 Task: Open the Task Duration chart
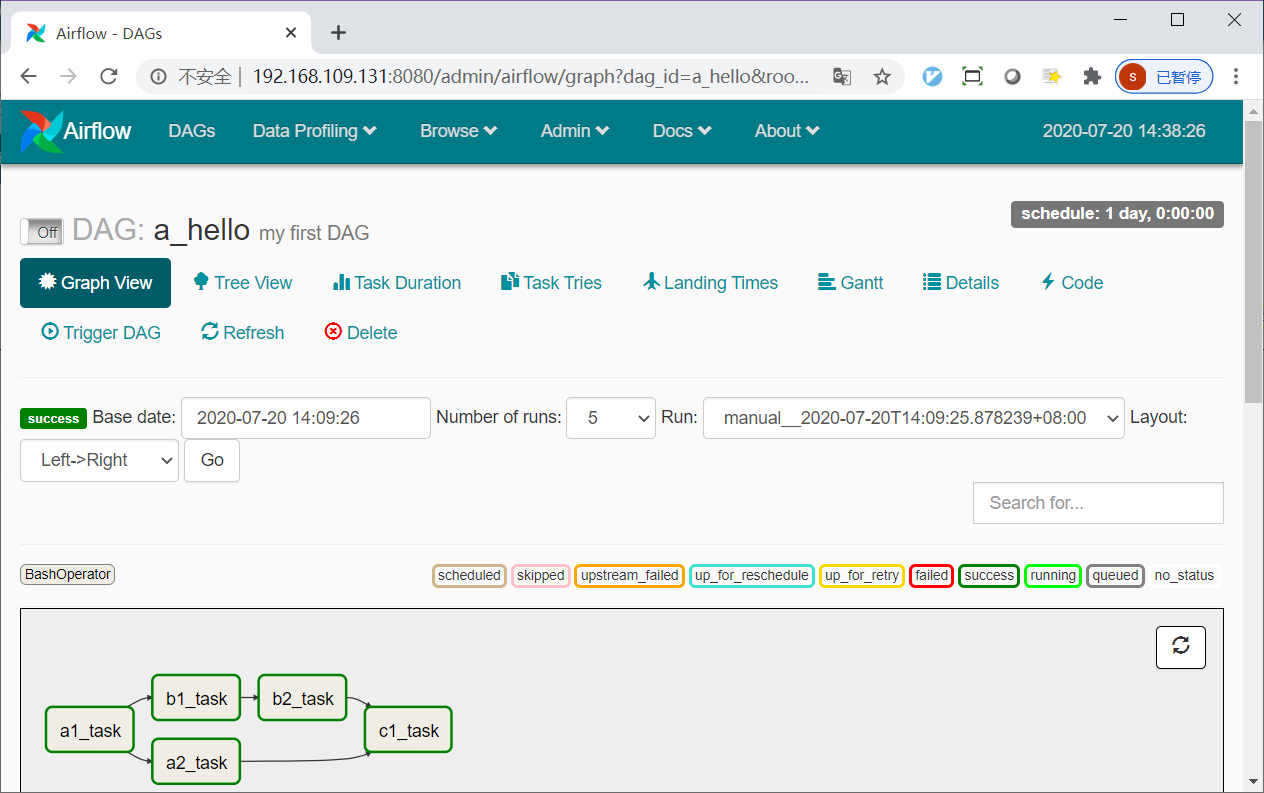pyautogui.click(x=396, y=283)
